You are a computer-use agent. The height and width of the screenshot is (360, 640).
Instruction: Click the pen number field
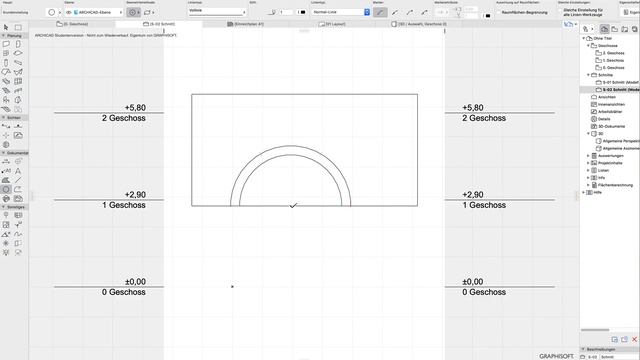click(x=286, y=12)
